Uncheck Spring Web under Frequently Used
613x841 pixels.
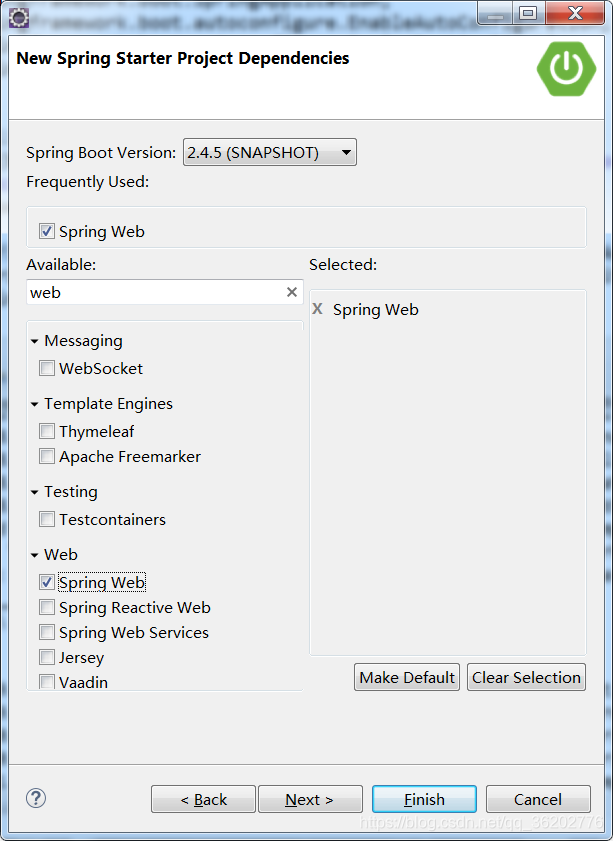47,231
